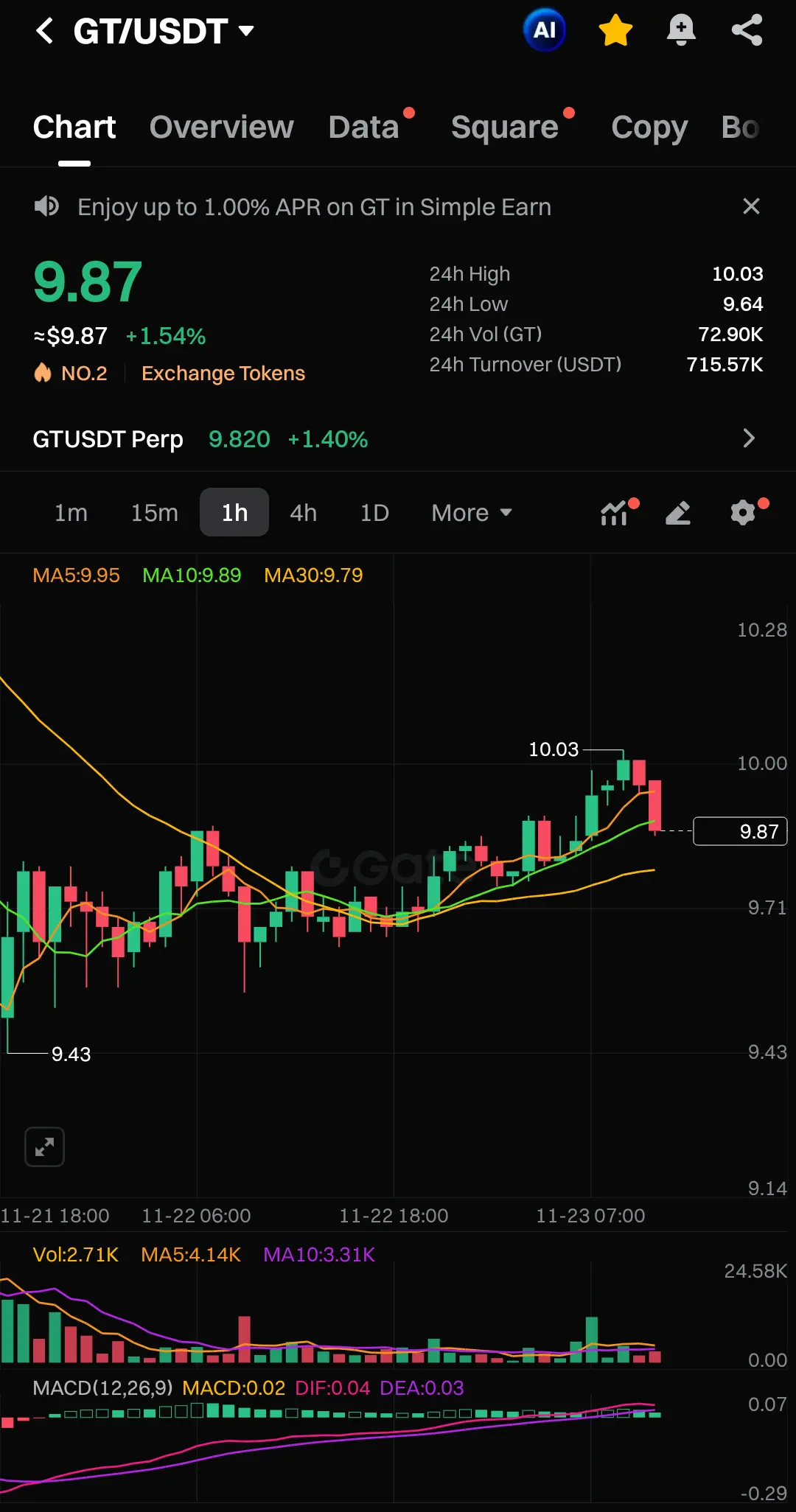The image size is (796, 1512).
Task: Tap the back arrow icon
Action: click(45, 31)
